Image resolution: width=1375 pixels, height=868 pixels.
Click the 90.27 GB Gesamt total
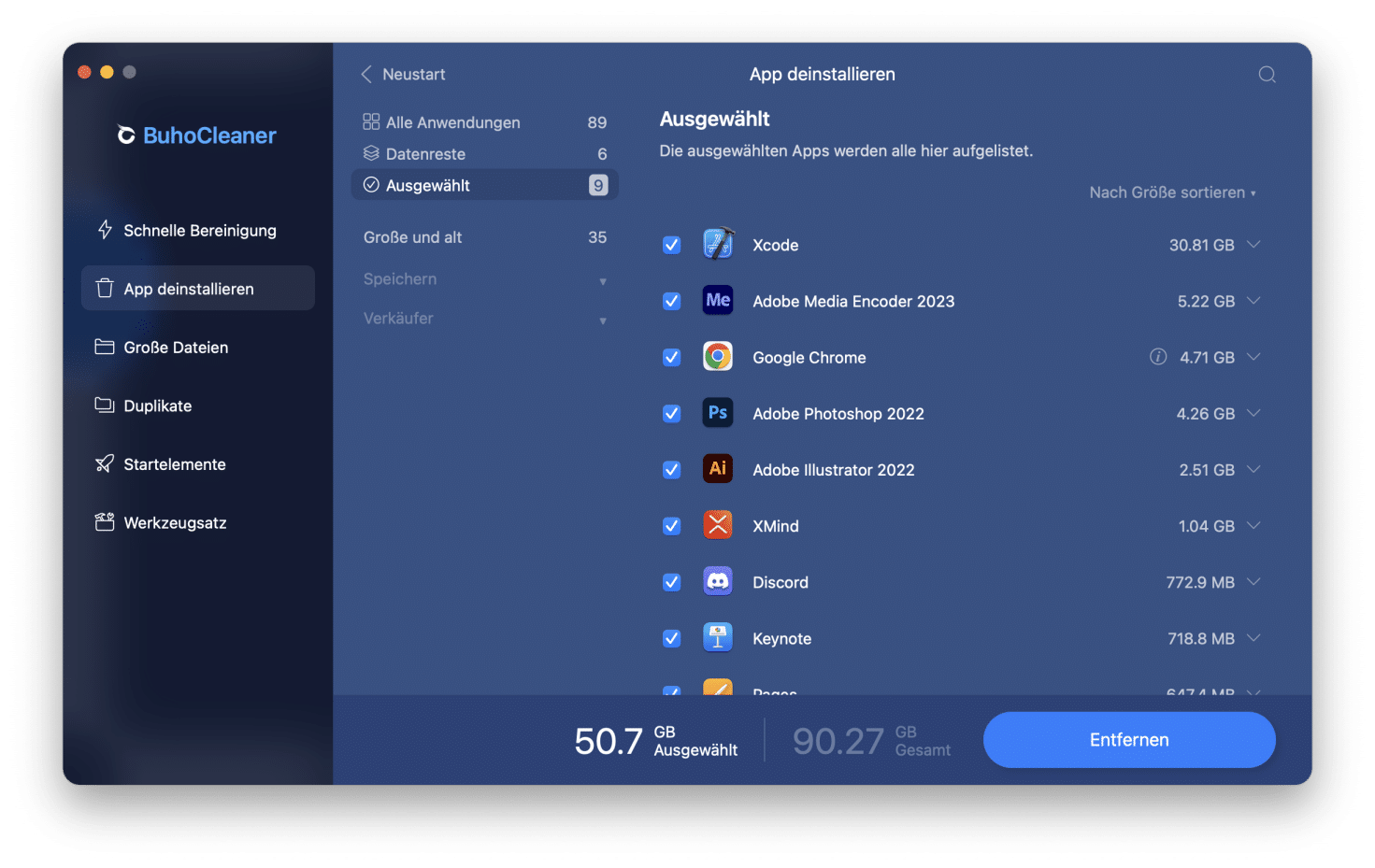(x=871, y=741)
